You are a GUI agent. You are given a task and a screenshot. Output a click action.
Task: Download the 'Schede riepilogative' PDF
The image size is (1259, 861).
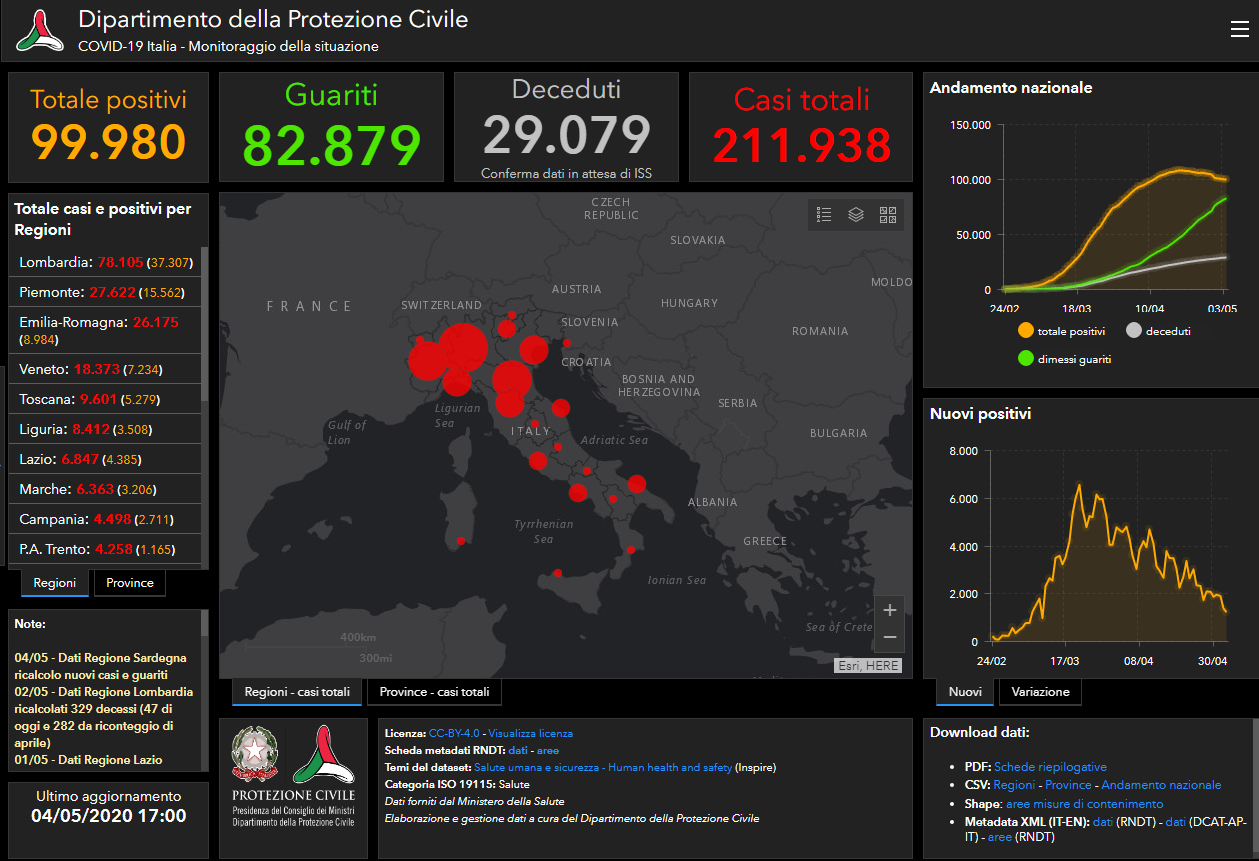(x=1050, y=766)
